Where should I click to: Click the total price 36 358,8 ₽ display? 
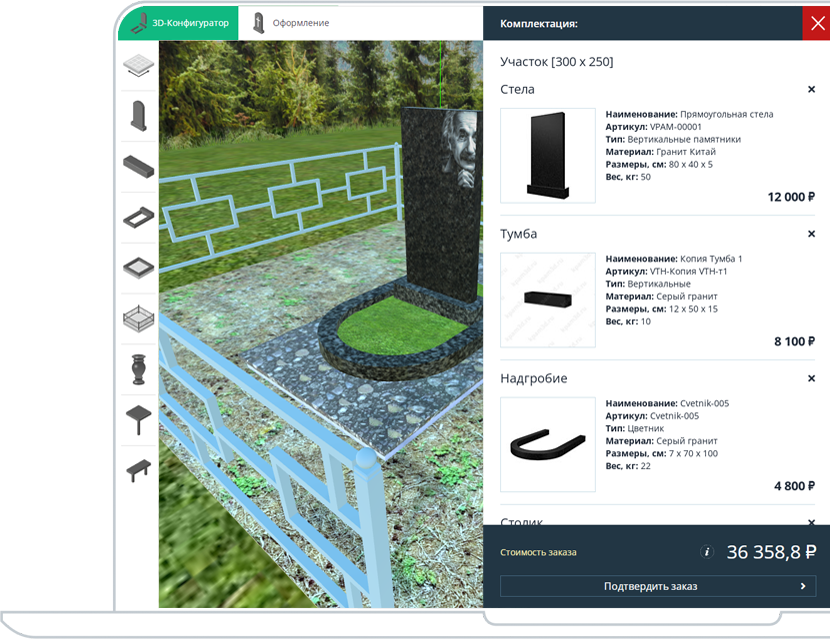pyautogui.click(x=769, y=551)
